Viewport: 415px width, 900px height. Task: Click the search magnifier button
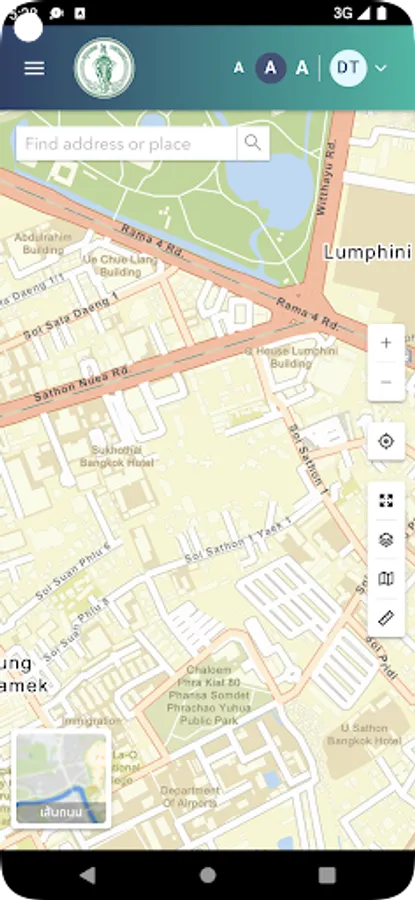pyautogui.click(x=253, y=143)
